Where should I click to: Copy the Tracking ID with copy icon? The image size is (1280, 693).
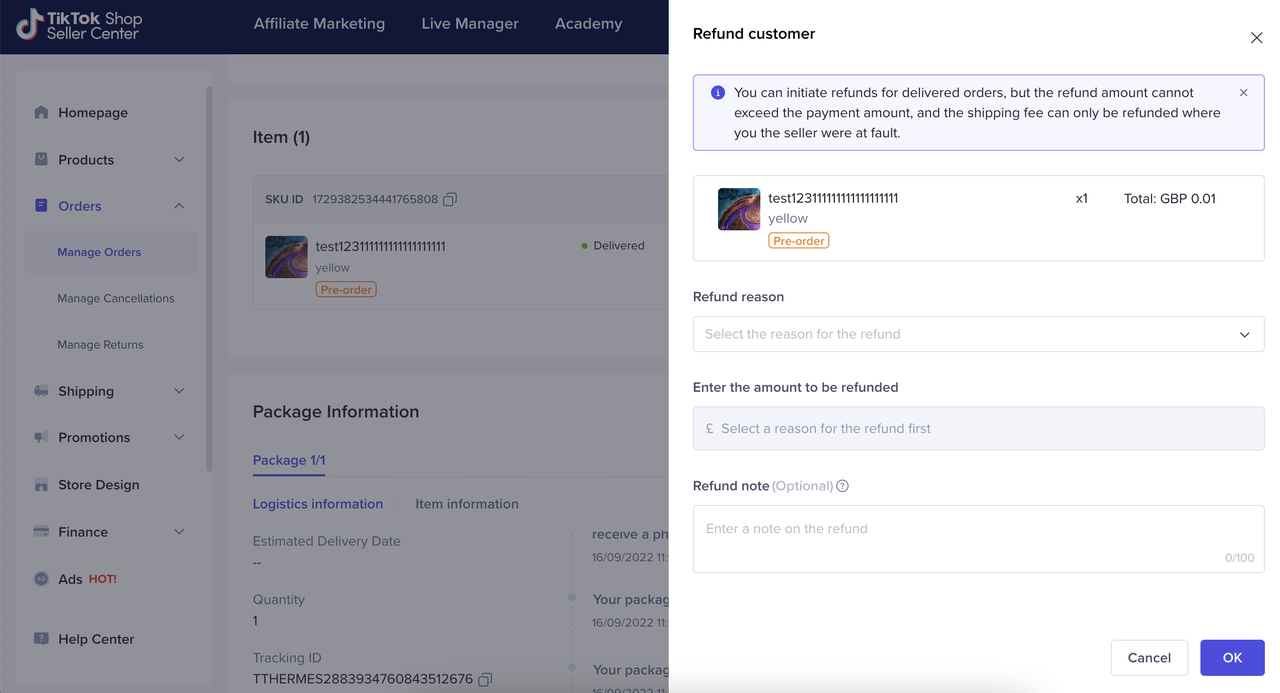485,680
